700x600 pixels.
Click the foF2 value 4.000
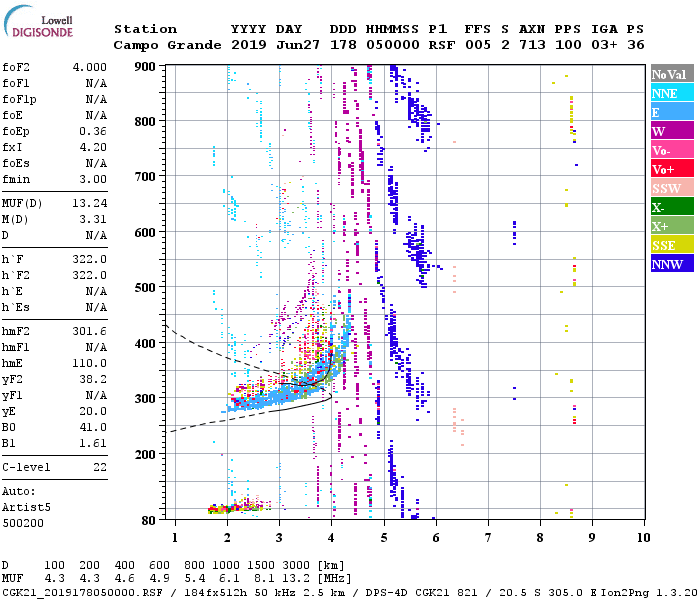pyautogui.click(x=90, y=67)
